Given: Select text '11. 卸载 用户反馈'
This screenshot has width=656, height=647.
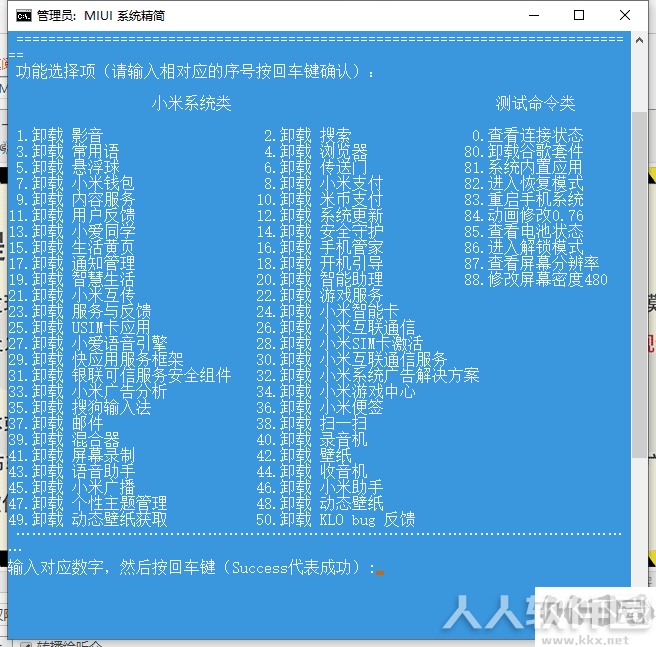Looking at the screenshot, I should click(x=72, y=216).
